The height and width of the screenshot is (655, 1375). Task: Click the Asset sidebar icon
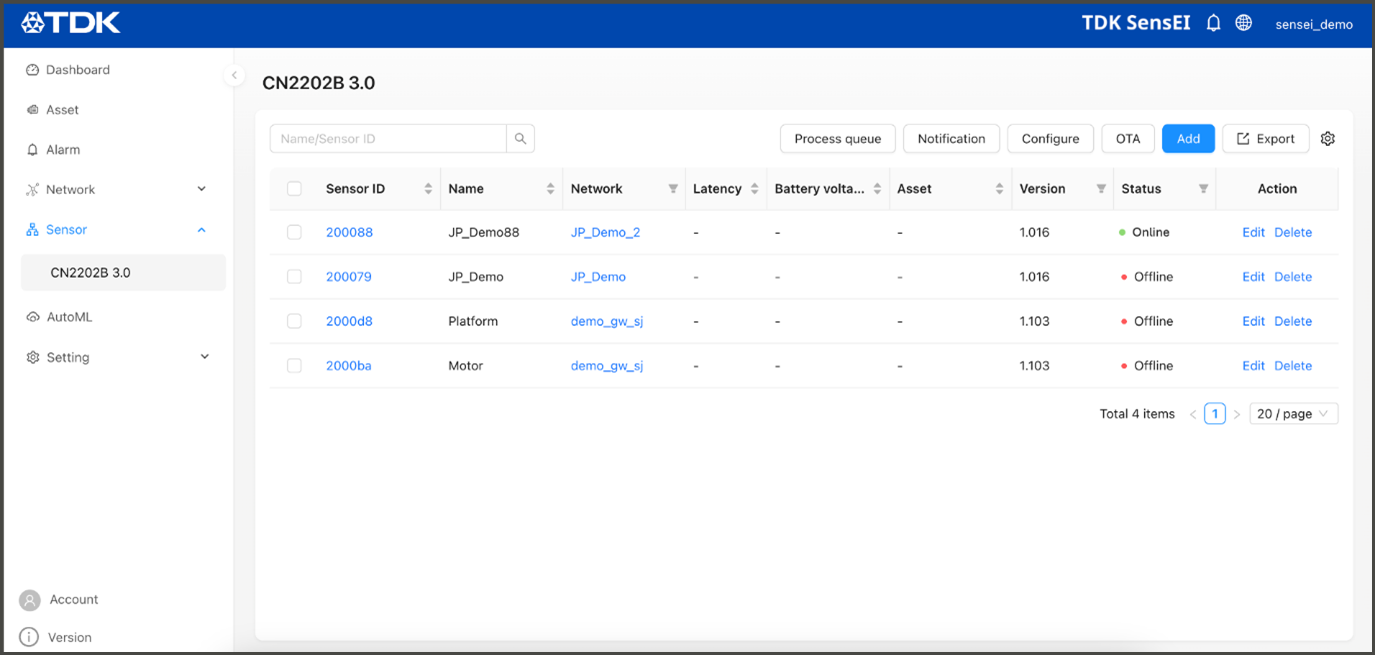tap(32, 110)
